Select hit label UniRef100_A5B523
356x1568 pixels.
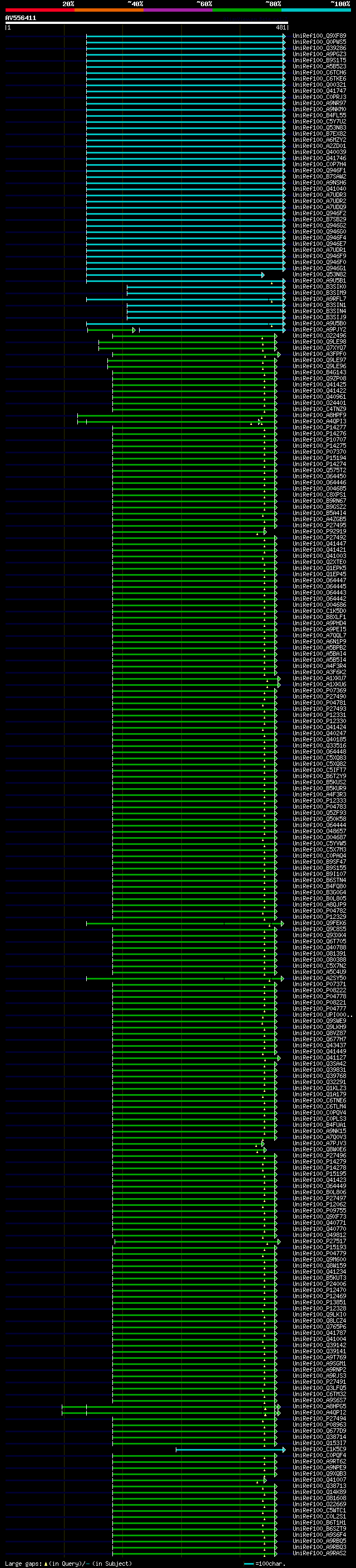(x=319, y=66)
